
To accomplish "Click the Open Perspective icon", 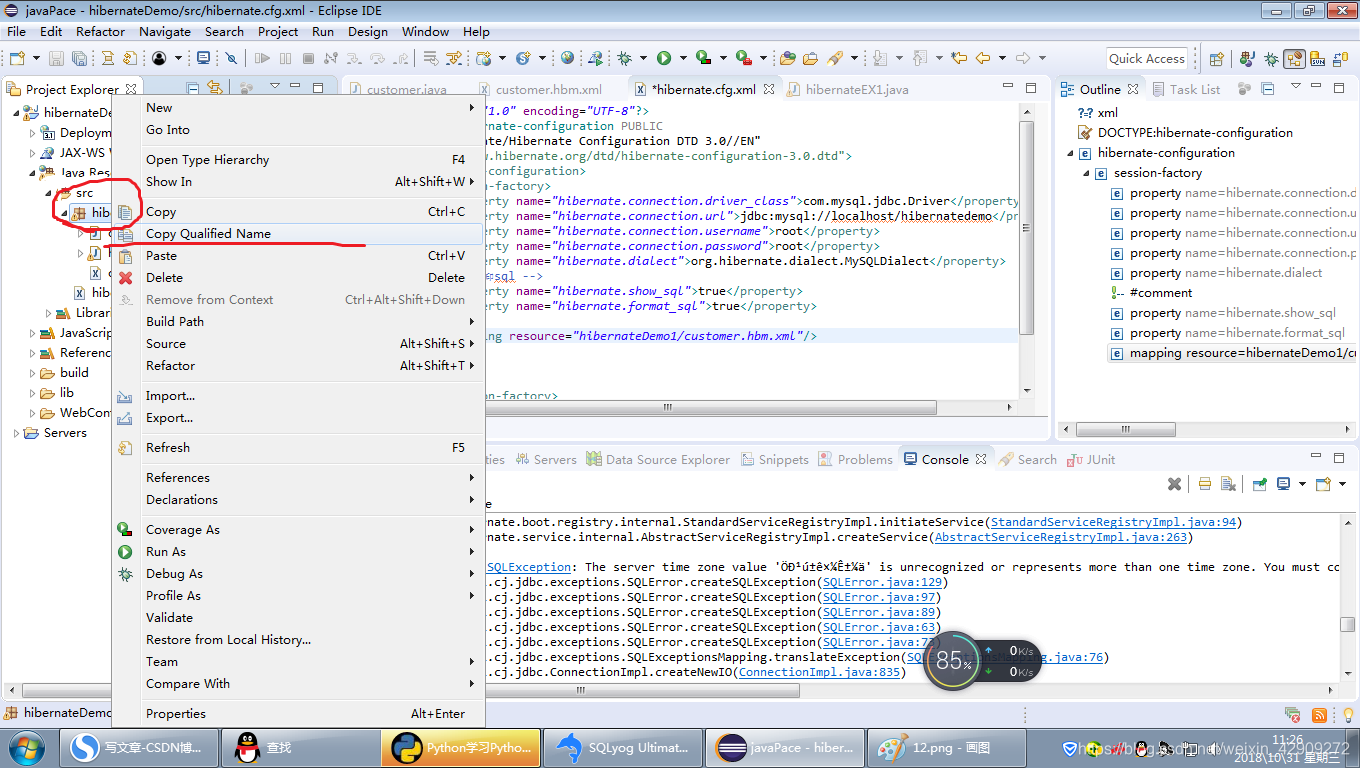I will pyautogui.click(x=1216, y=59).
